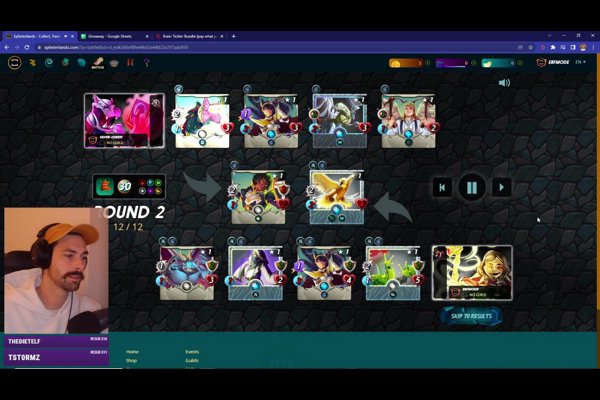
Task: Open the Shop footer link
Action: (x=131, y=361)
